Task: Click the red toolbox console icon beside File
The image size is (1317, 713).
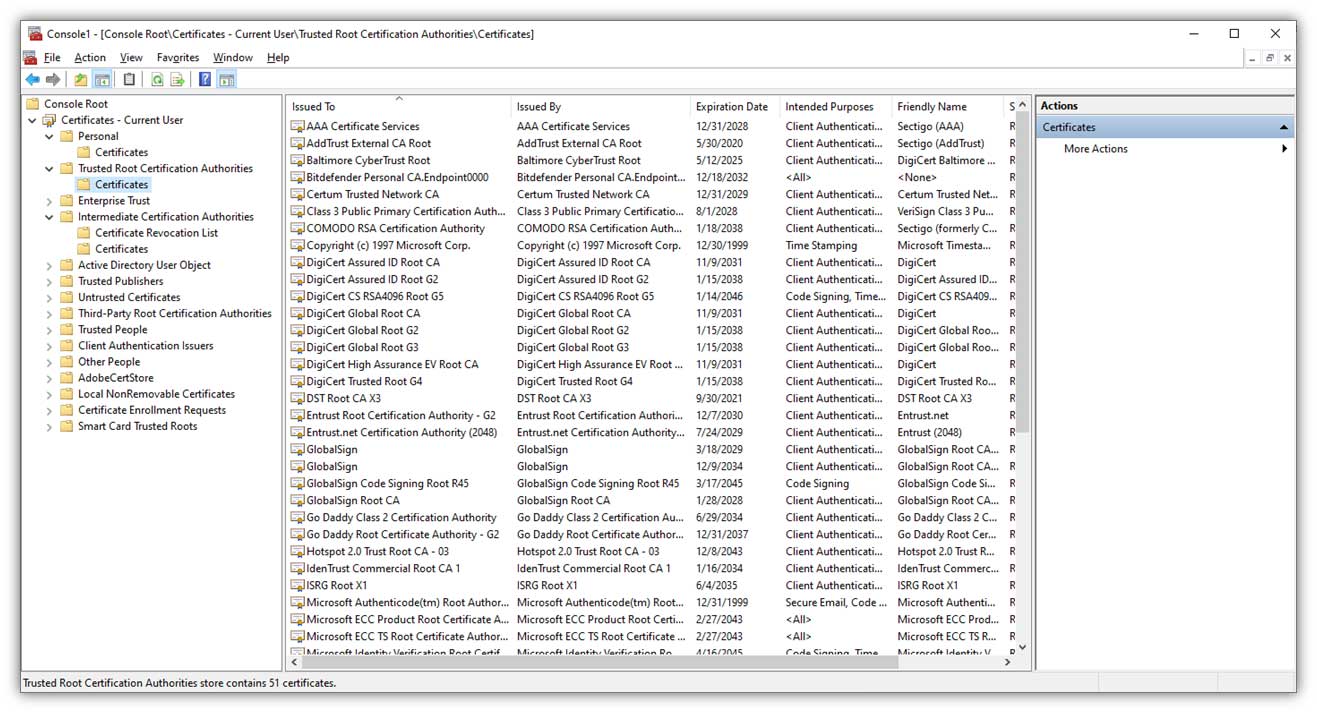Action: 30,58
